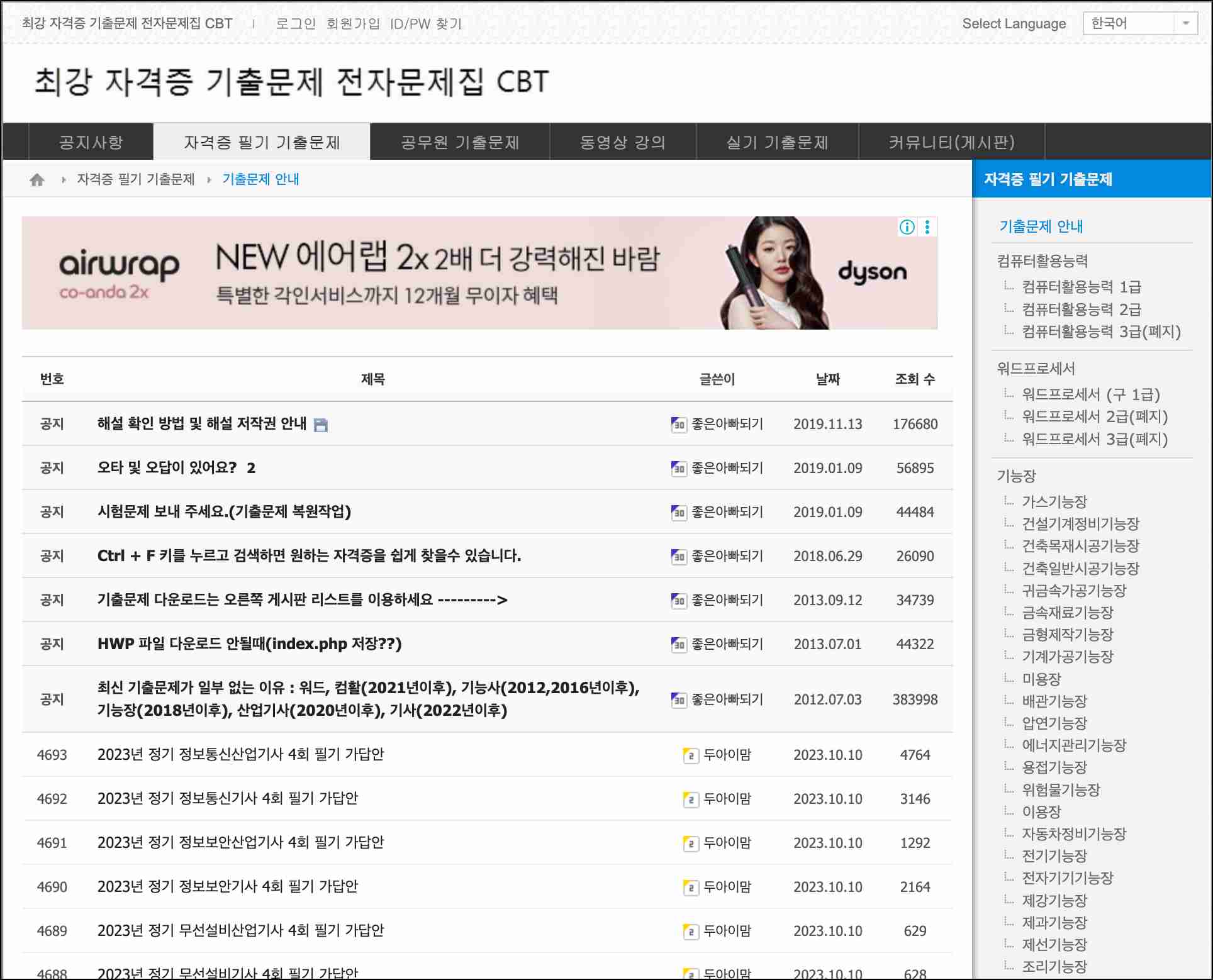
Task: Open the 커뮤니티(게시판) menu
Action: tap(951, 142)
